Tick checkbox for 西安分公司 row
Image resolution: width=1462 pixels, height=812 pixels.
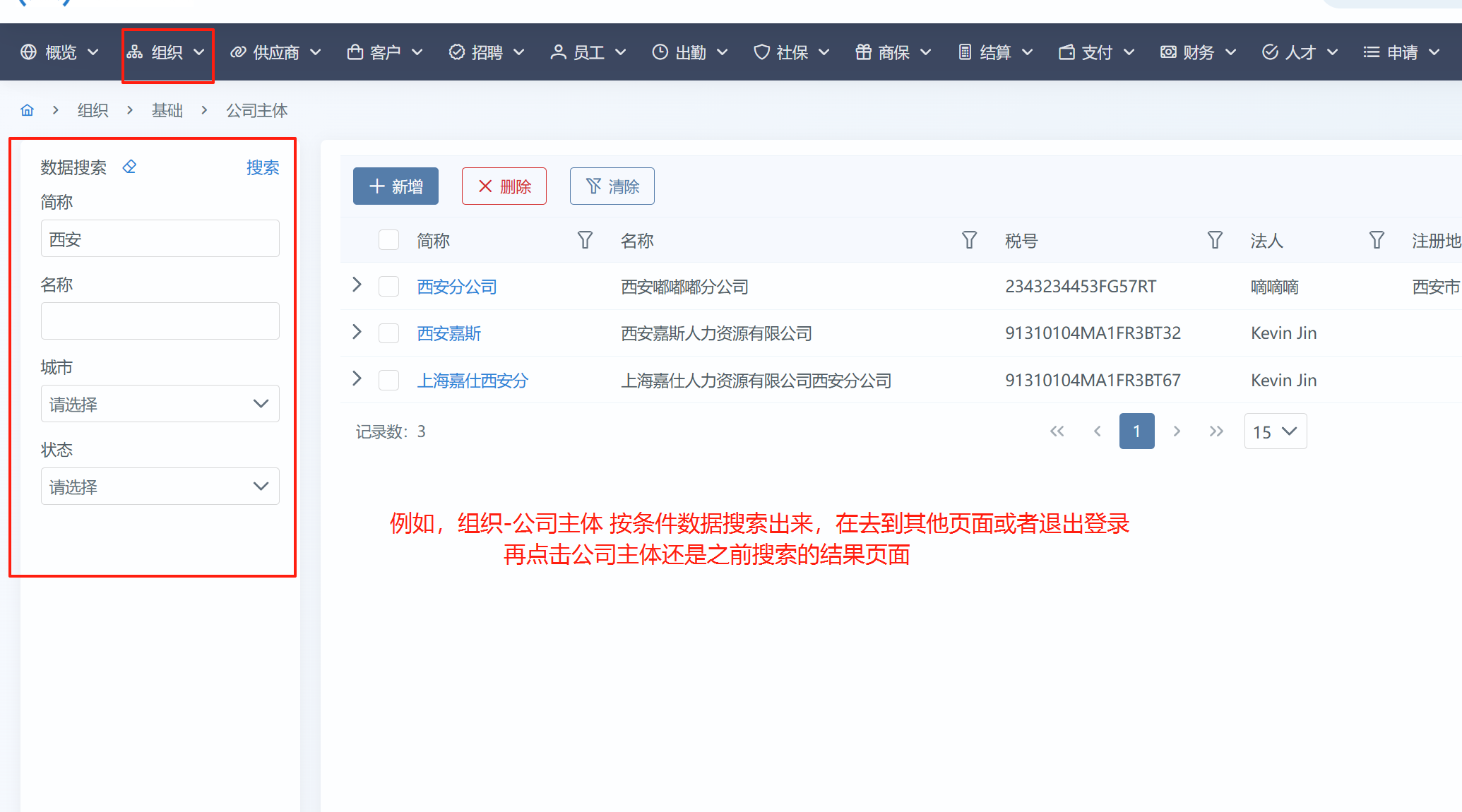[x=388, y=287]
